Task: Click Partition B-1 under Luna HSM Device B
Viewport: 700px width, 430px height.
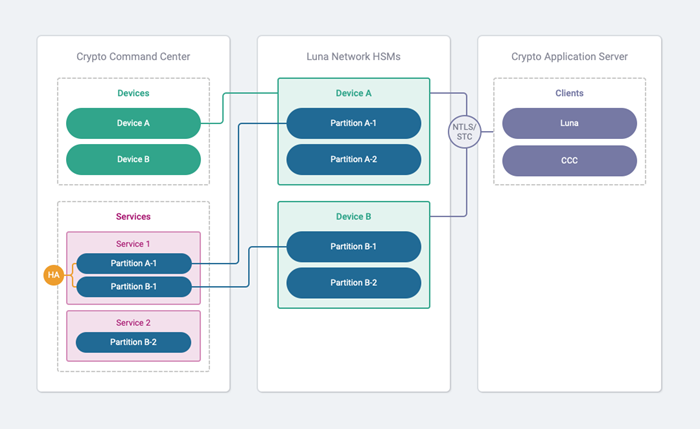Action: (353, 247)
